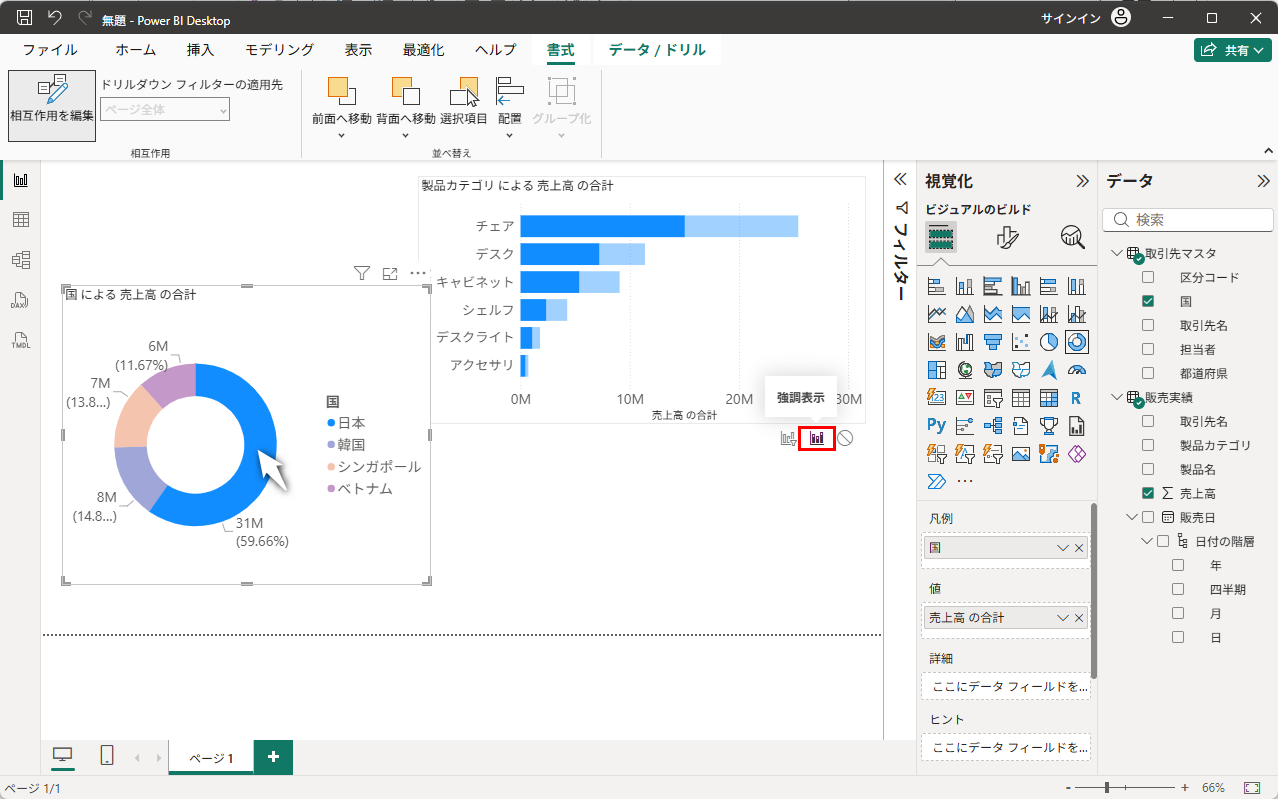Select the funnel chart visual
Screen dimensions: 1278x799
993,342
